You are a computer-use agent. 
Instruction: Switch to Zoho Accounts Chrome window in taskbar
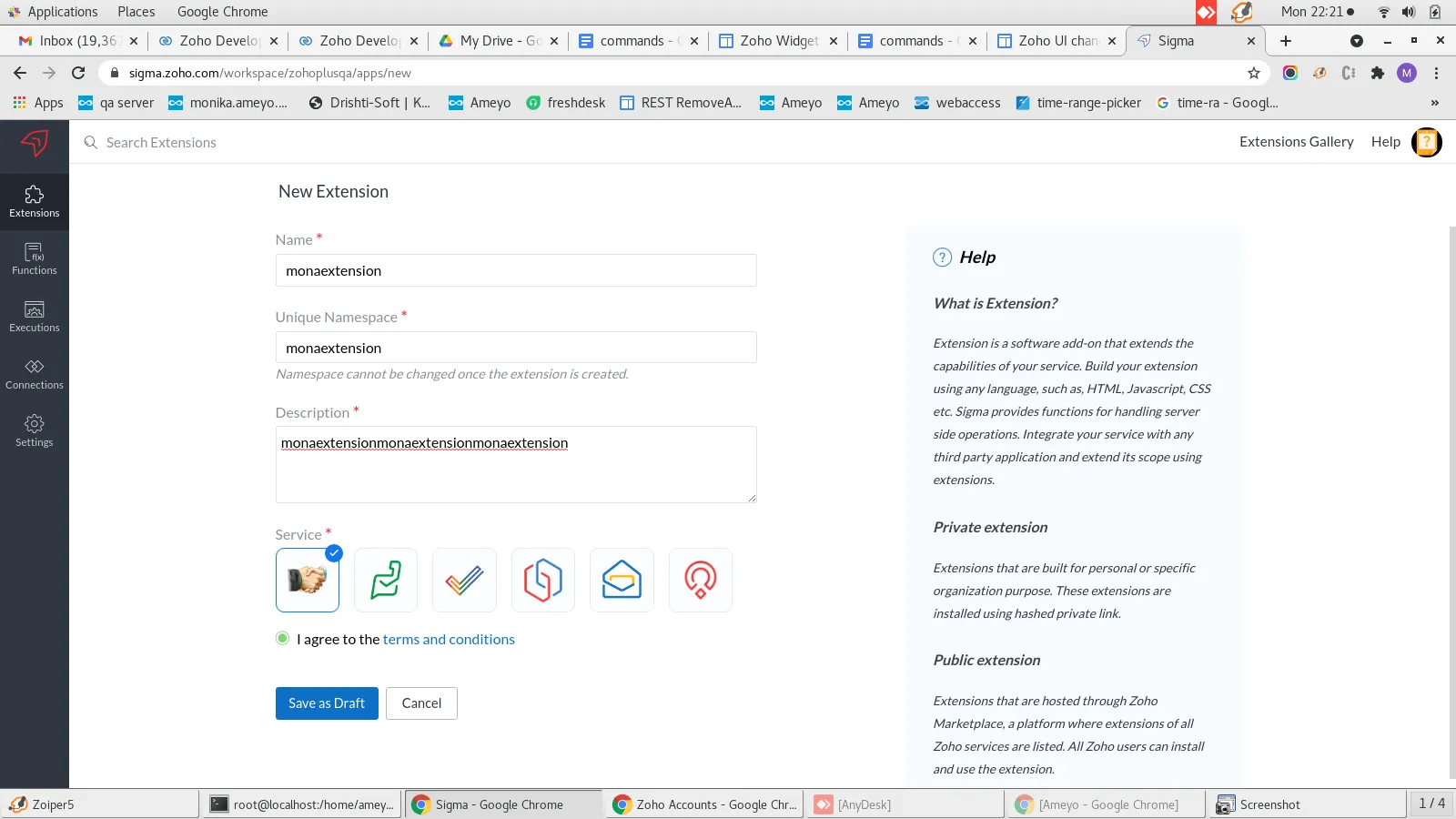pyautogui.click(x=705, y=804)
